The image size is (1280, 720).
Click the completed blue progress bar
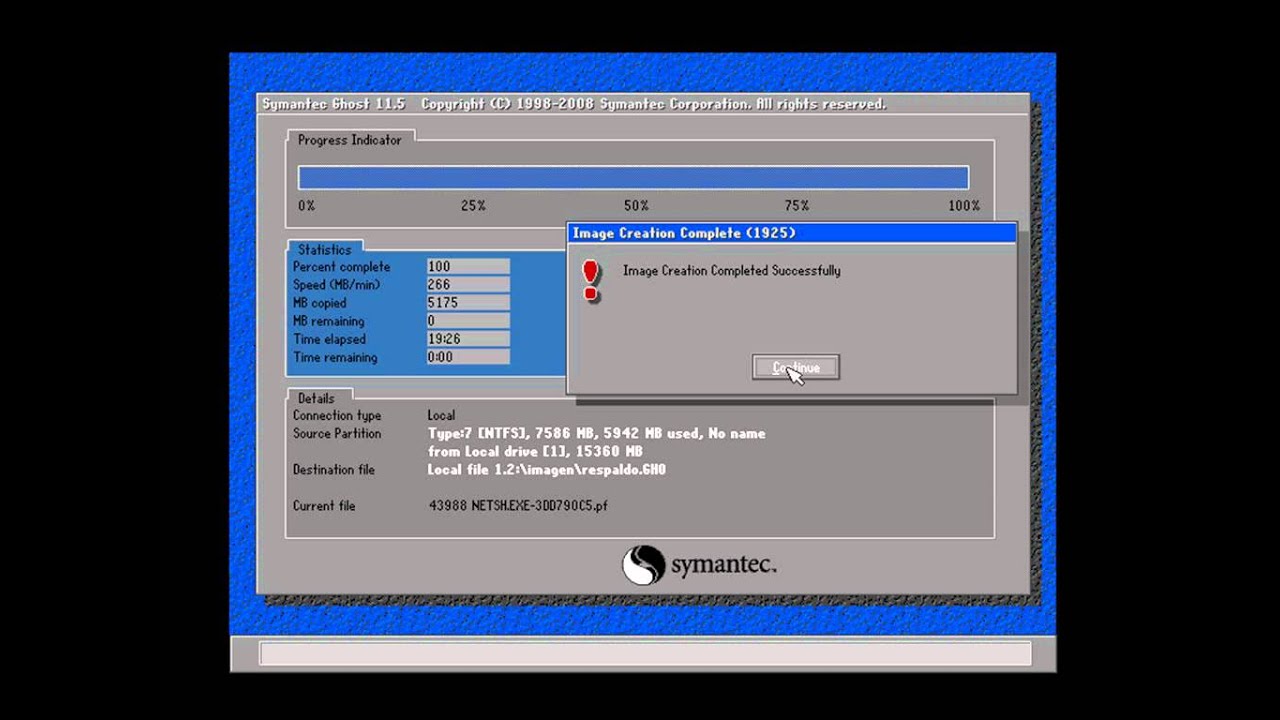coord(633,177)
